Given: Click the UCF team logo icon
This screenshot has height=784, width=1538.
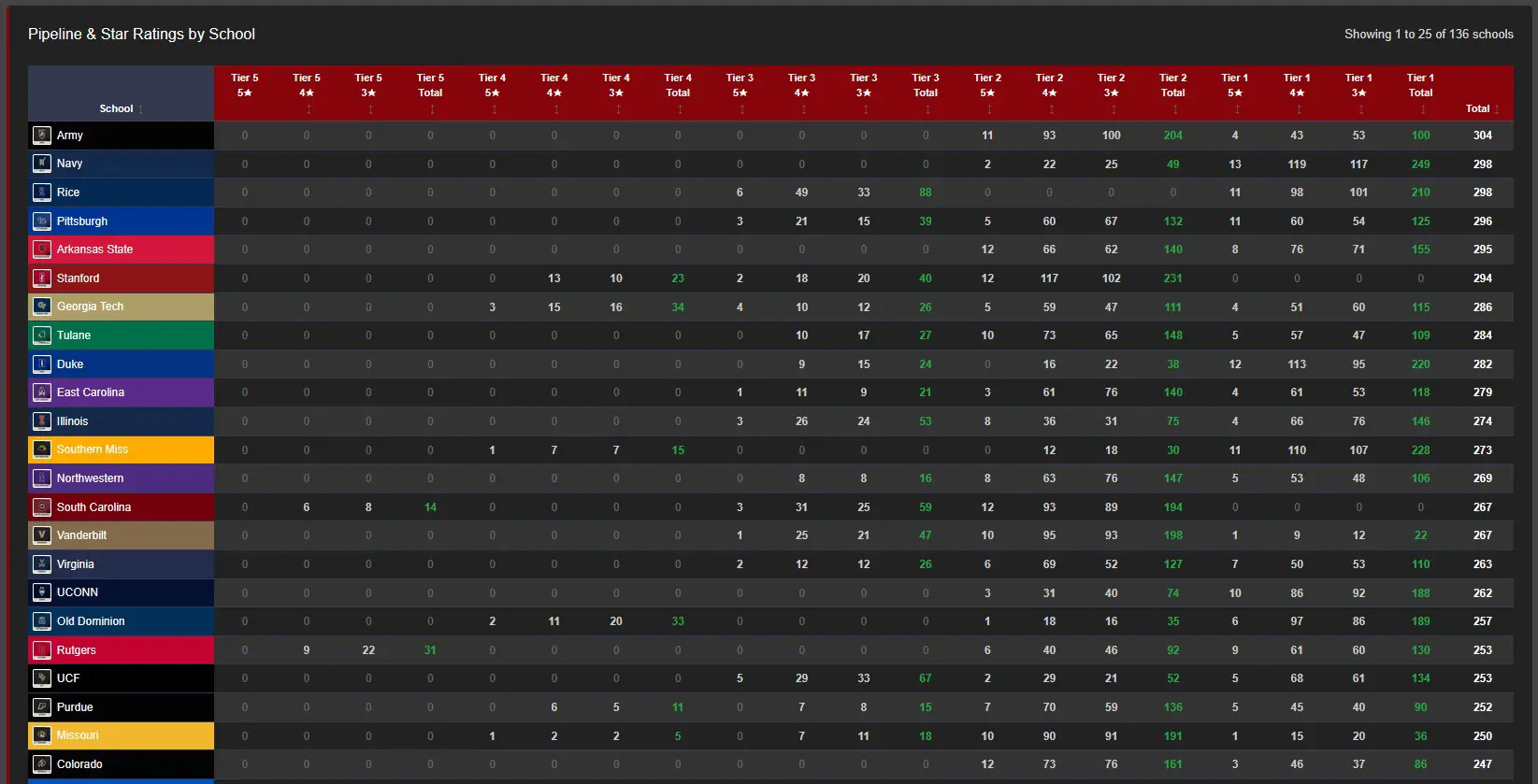Looking at the screenshot, I should pos(42,678).
